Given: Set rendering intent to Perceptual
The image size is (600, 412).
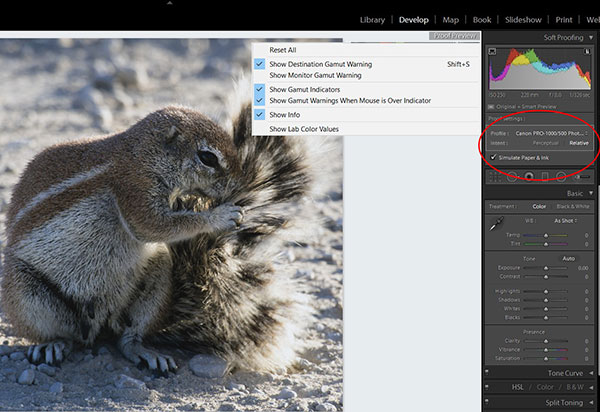Looking at the screenshot, I should 545,143.
